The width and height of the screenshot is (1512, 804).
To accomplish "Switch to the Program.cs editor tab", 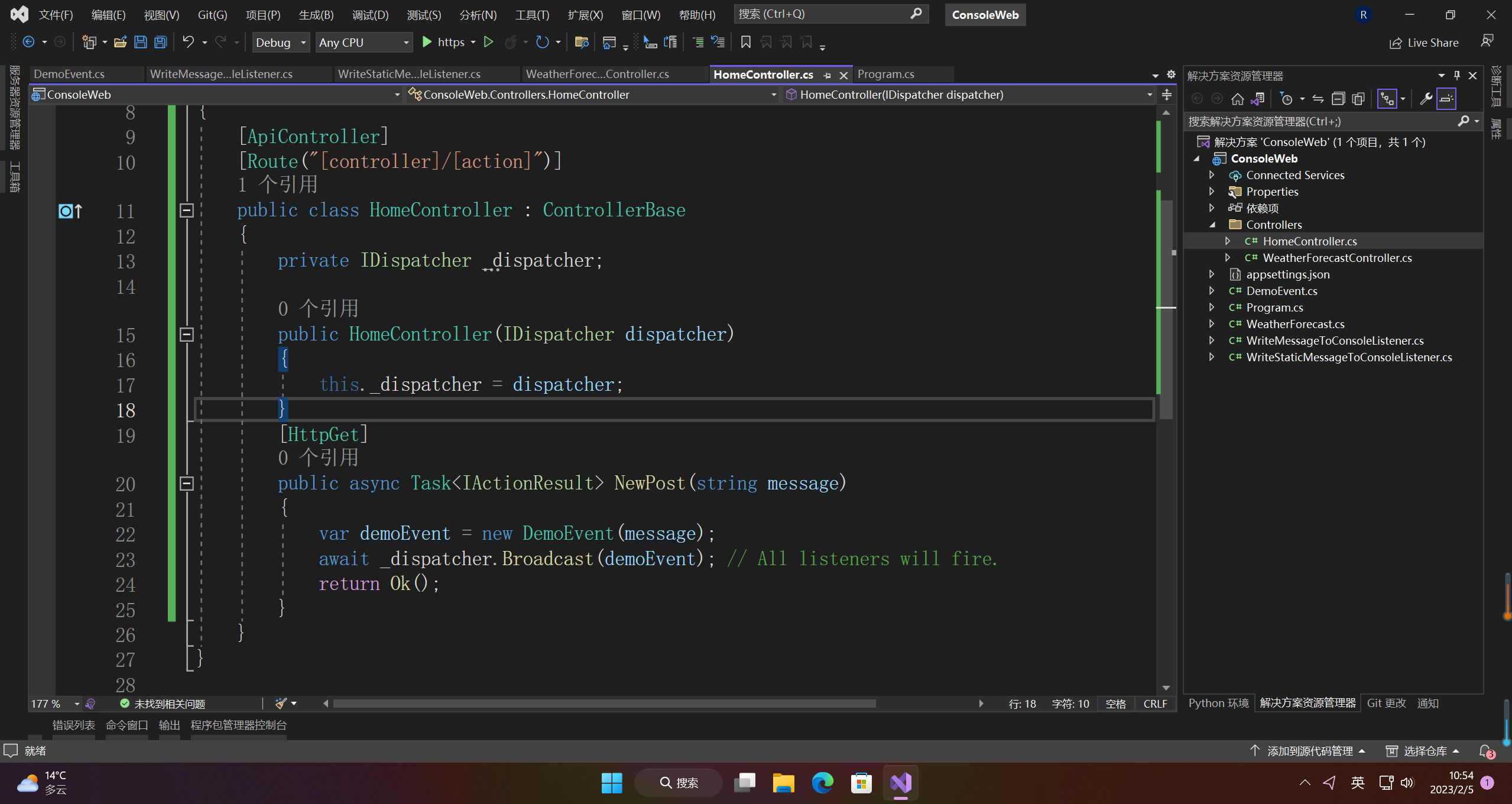I will 885,74.
